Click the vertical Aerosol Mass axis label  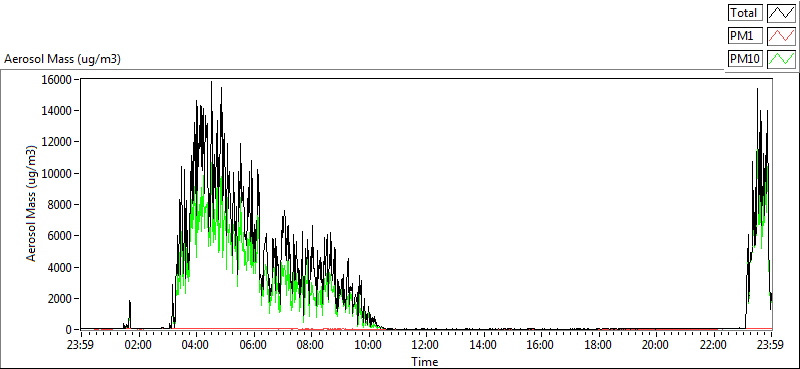coord(32,204)
